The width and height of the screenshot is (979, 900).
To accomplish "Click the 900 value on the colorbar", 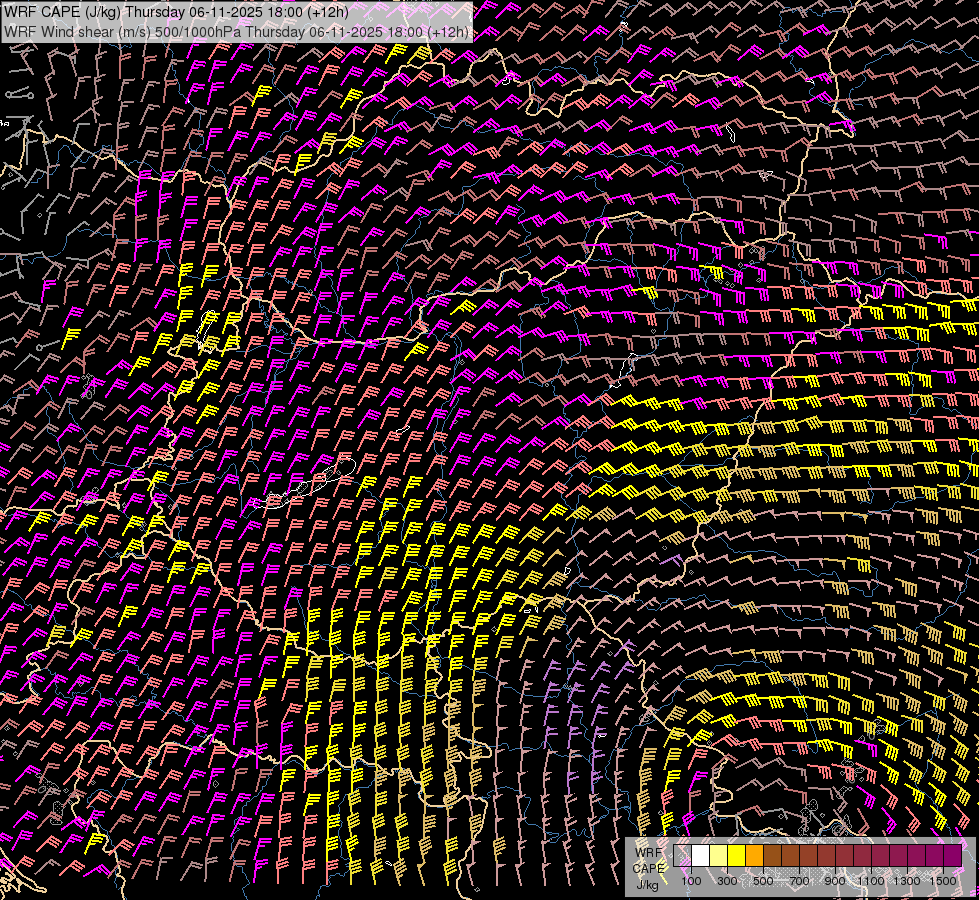I will tap(835, 881).
